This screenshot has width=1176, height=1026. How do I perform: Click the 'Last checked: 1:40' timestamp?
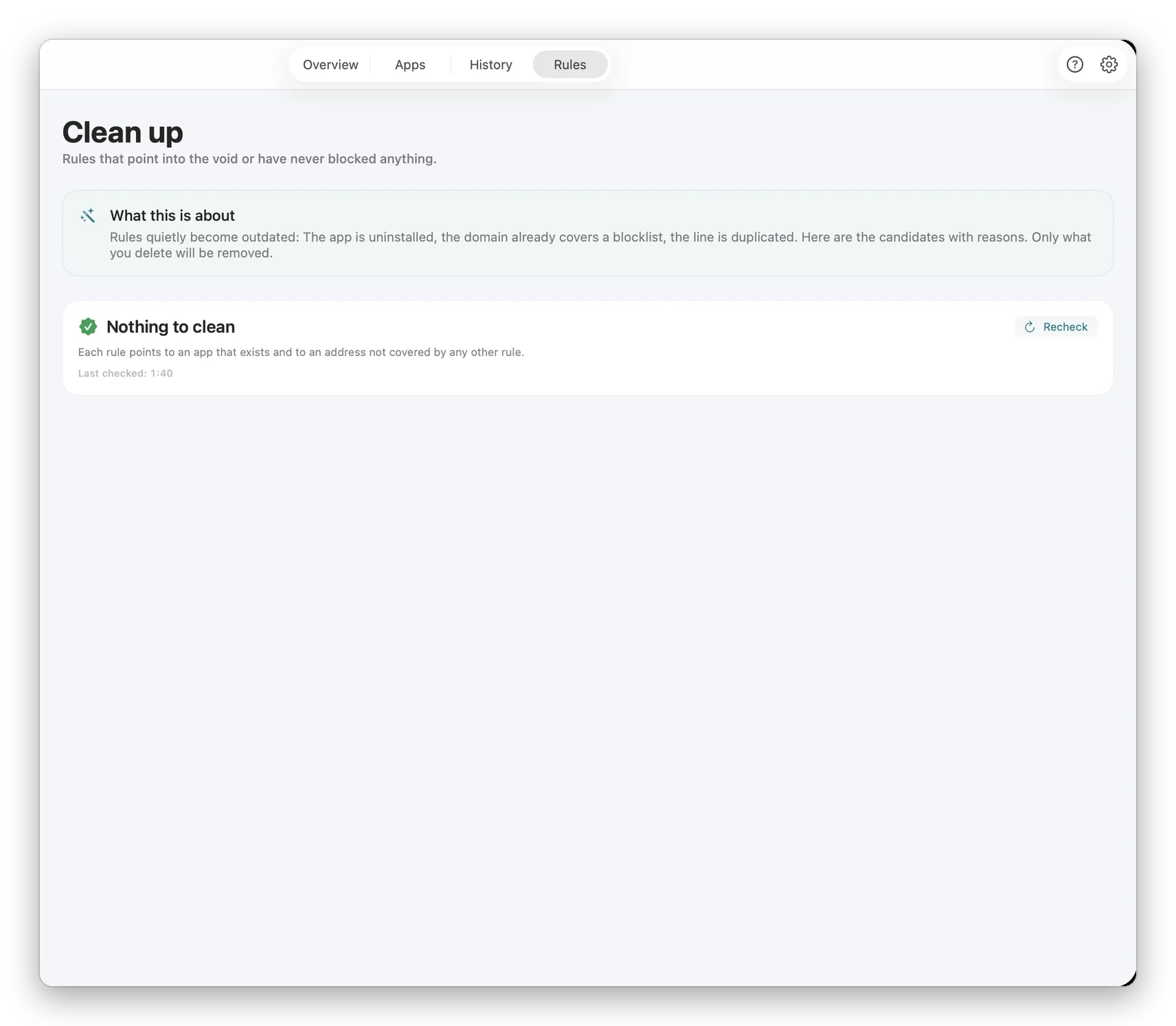[x=125, y=373]
